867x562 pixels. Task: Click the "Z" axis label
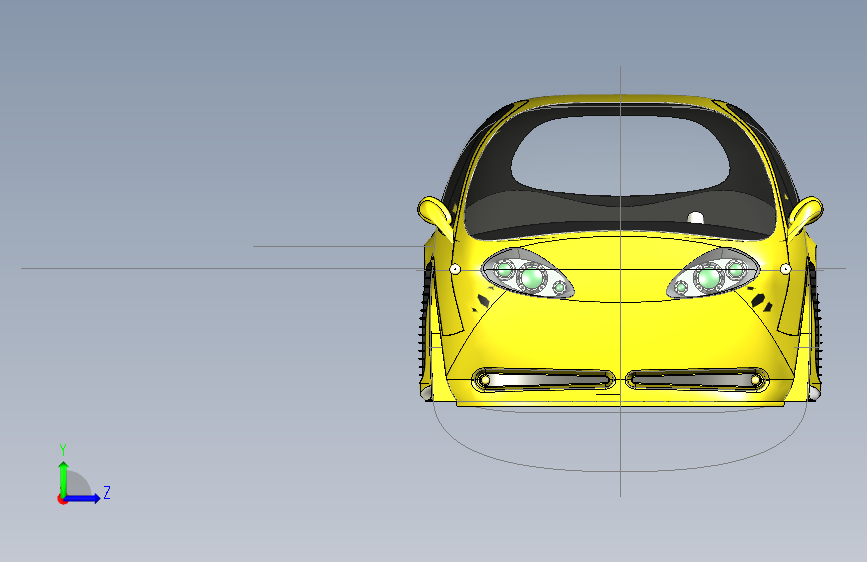pyautogui.click(x=107, y=492)
